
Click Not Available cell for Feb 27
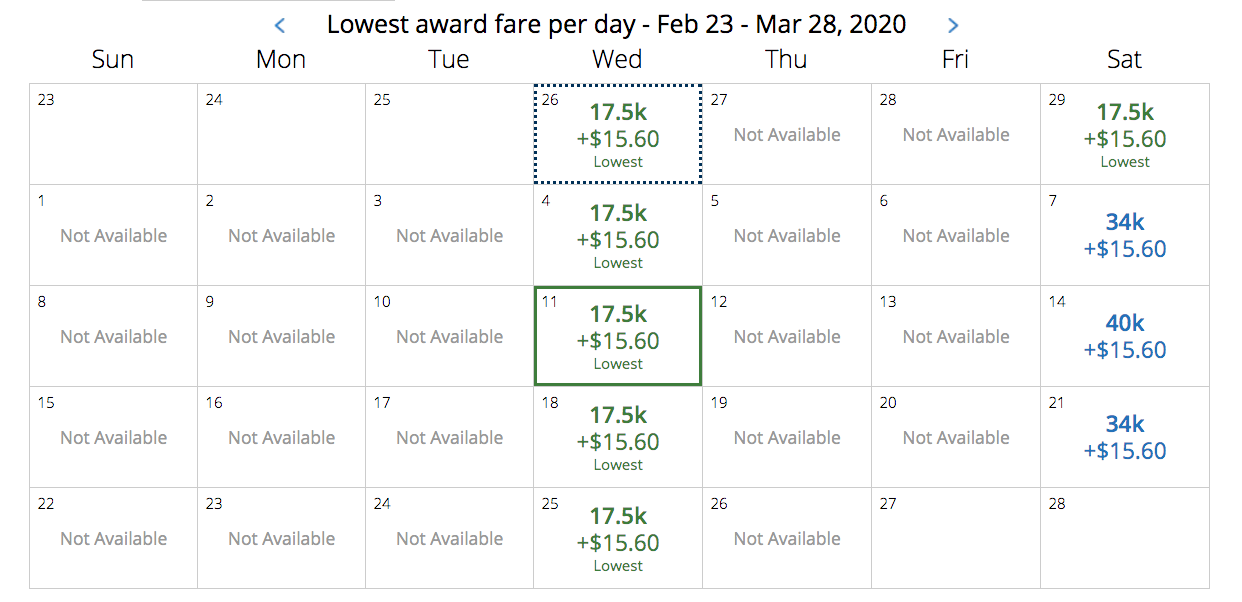(x=787, y=135)
